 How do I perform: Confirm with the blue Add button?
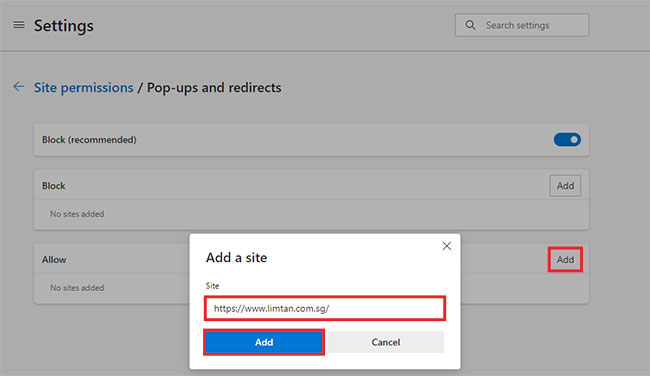click(264, 342)
